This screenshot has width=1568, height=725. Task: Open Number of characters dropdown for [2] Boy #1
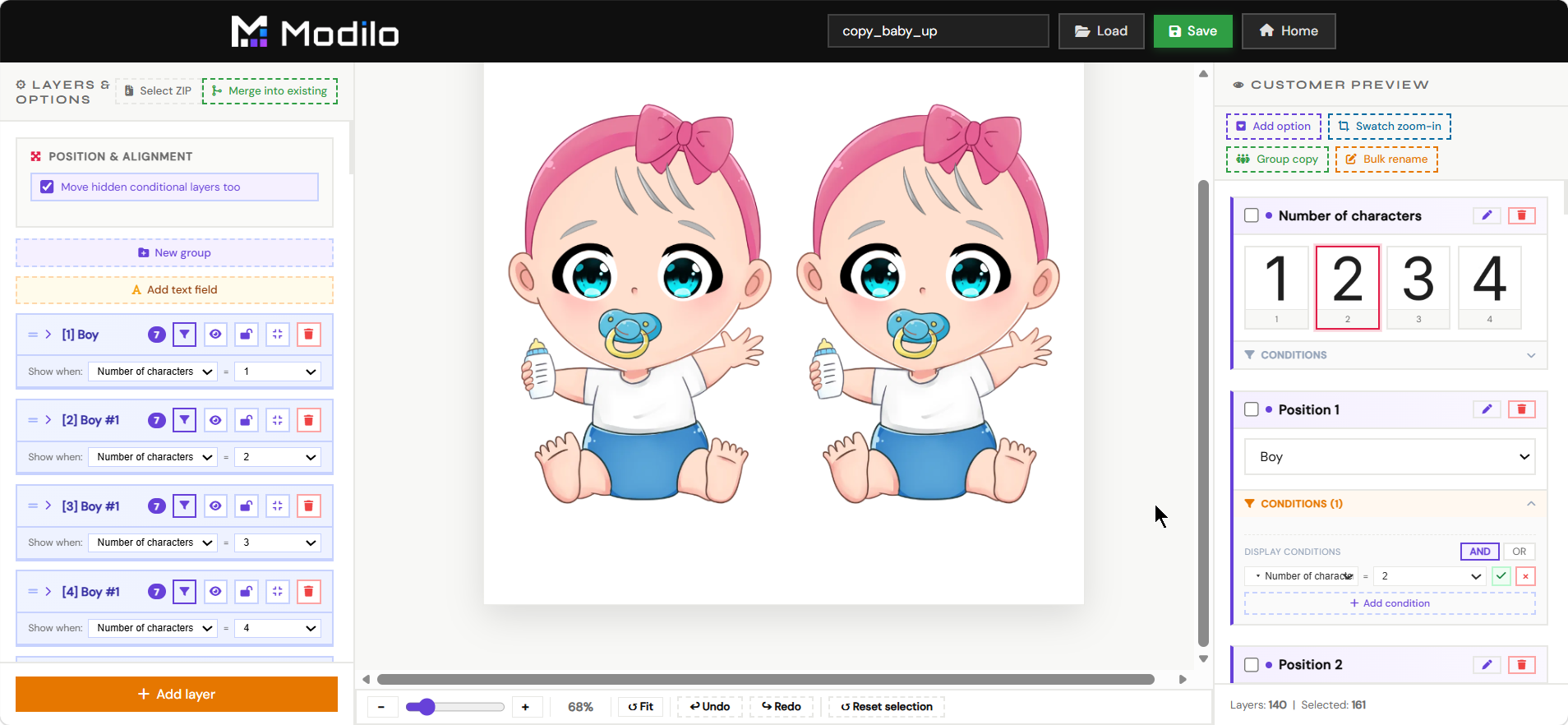[x=153, y=457]
